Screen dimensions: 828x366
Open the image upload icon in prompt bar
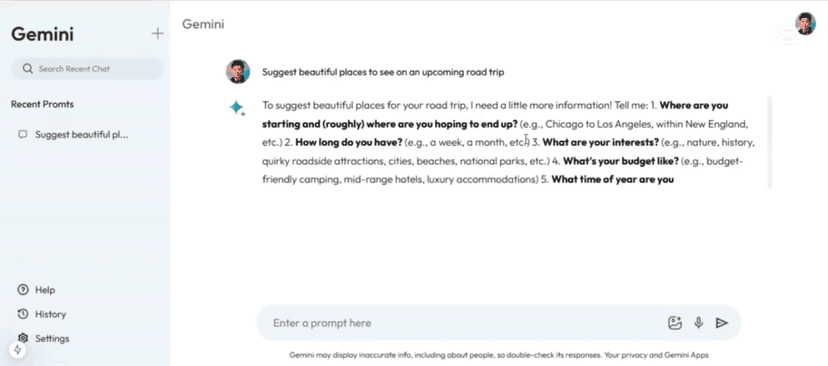pyautogui.click(x=675, y=323)
